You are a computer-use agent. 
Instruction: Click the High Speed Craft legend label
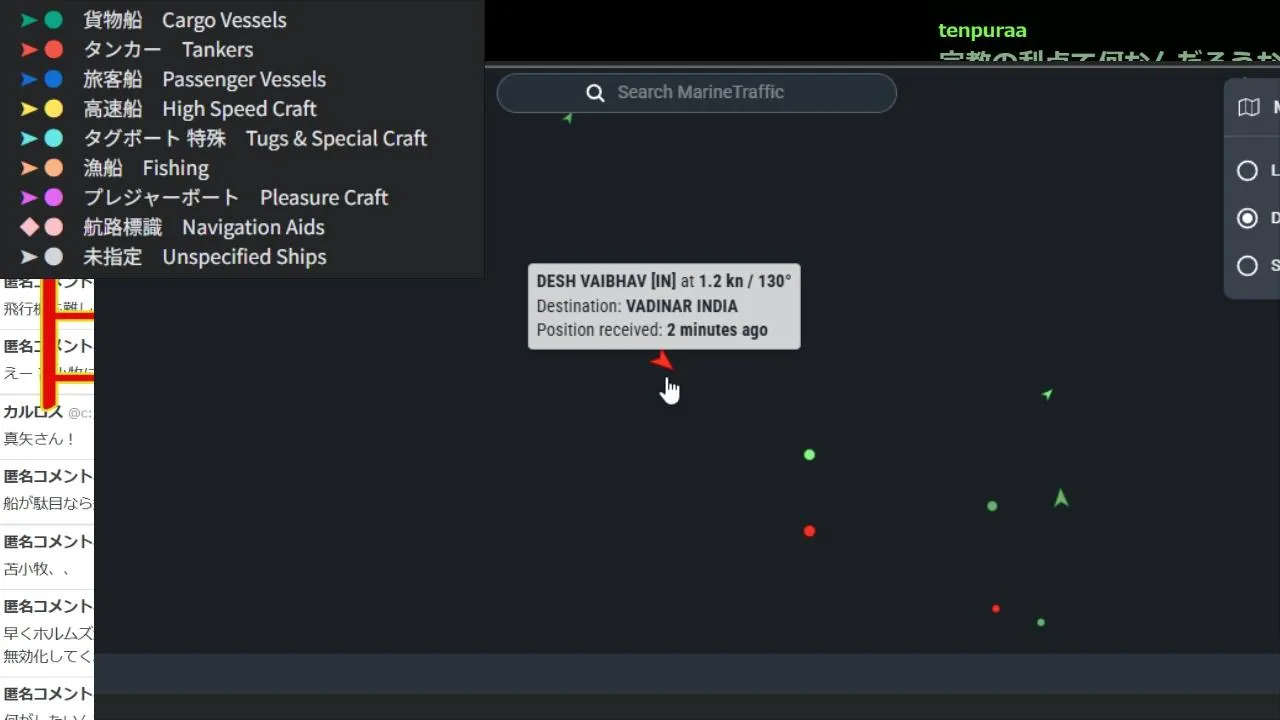(x=239, y=109)
